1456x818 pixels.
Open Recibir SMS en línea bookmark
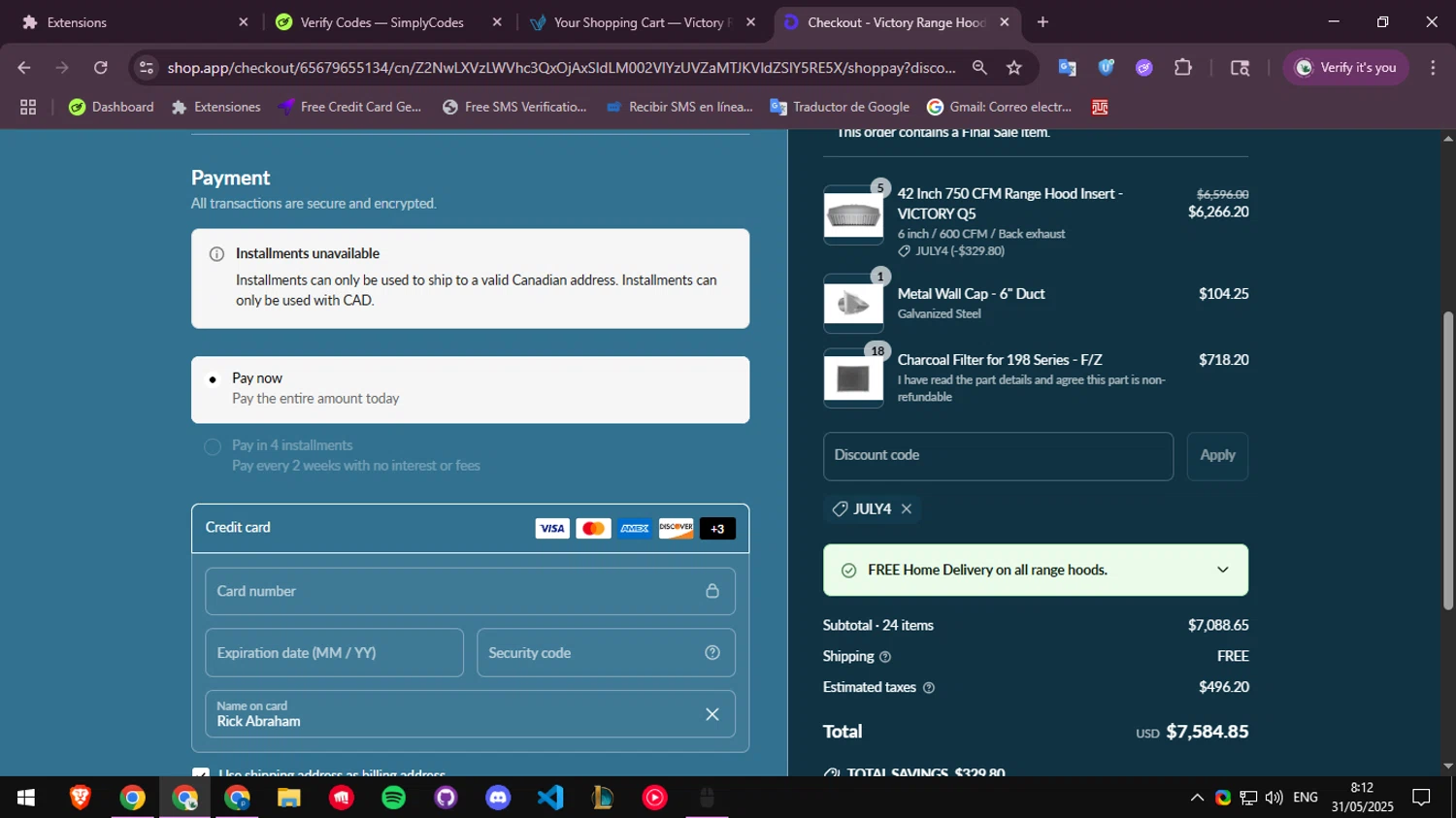point(679,107)
